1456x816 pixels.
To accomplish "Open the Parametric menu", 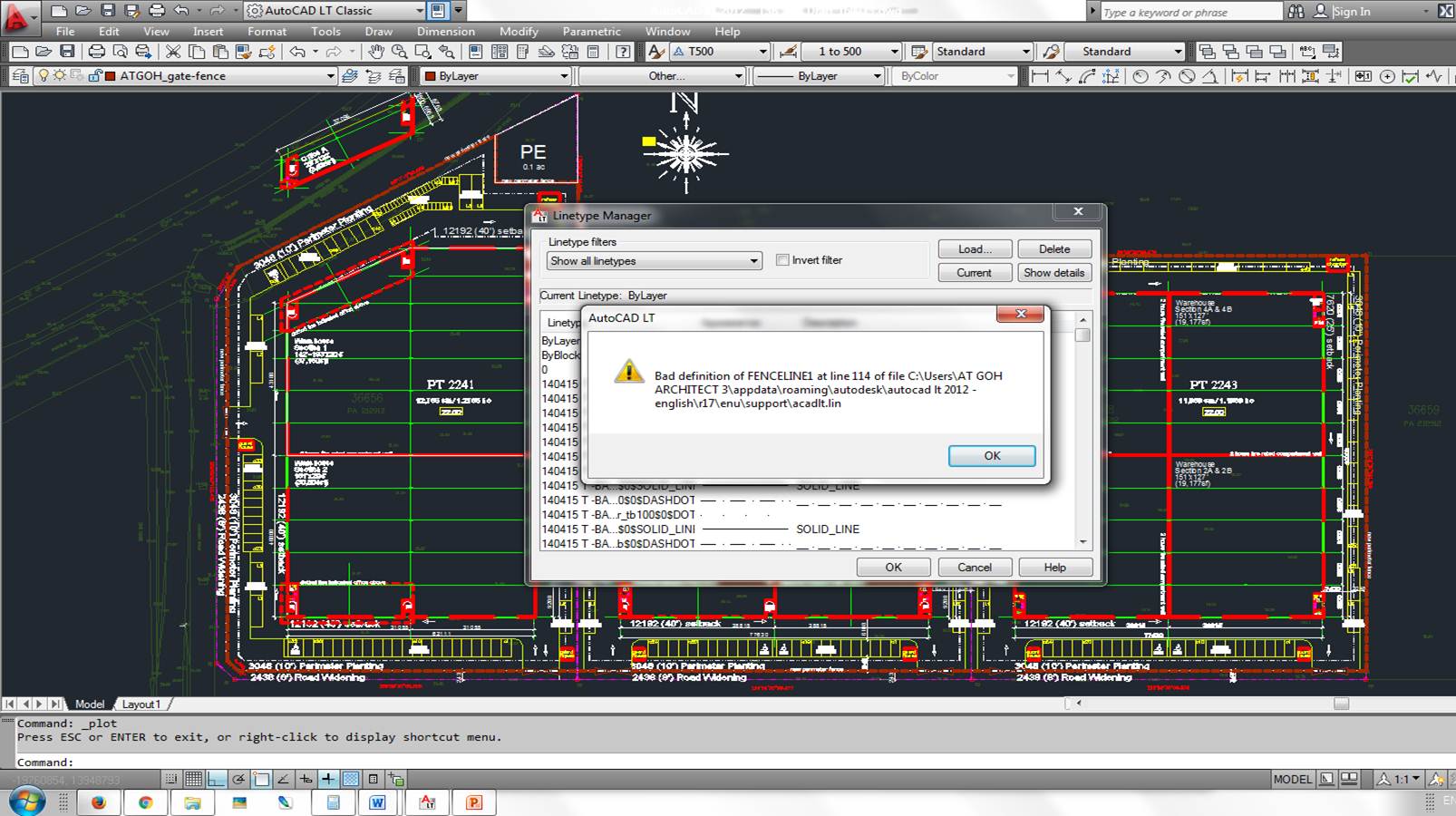I will pyautogui.click(x=590, y=31).
